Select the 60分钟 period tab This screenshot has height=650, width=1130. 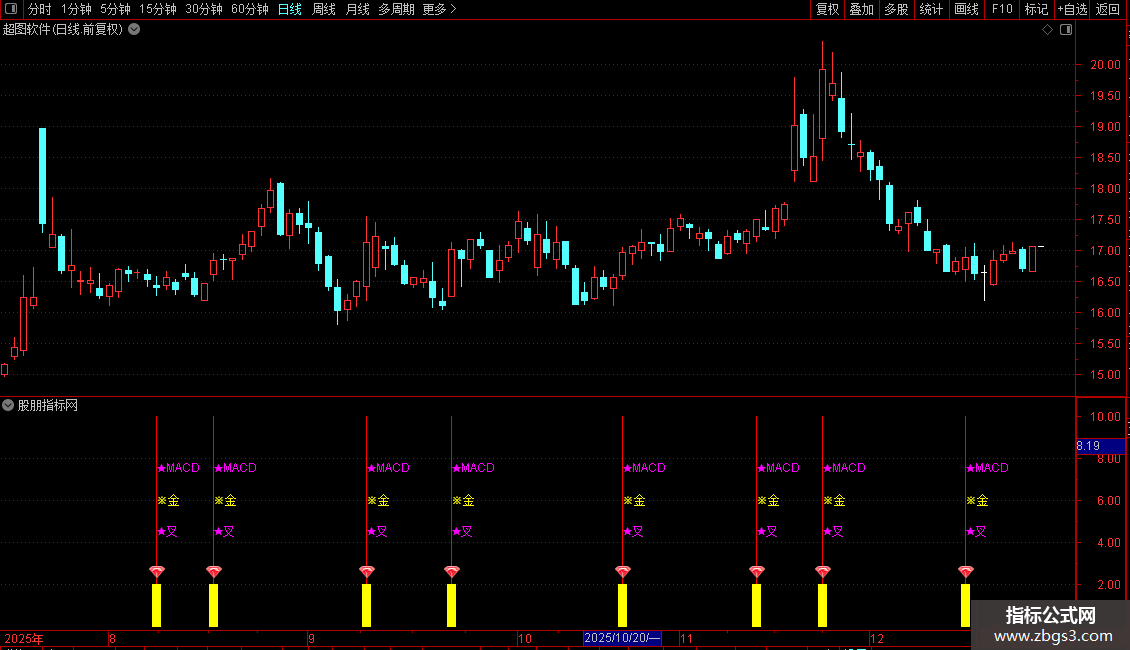[249, 9]
